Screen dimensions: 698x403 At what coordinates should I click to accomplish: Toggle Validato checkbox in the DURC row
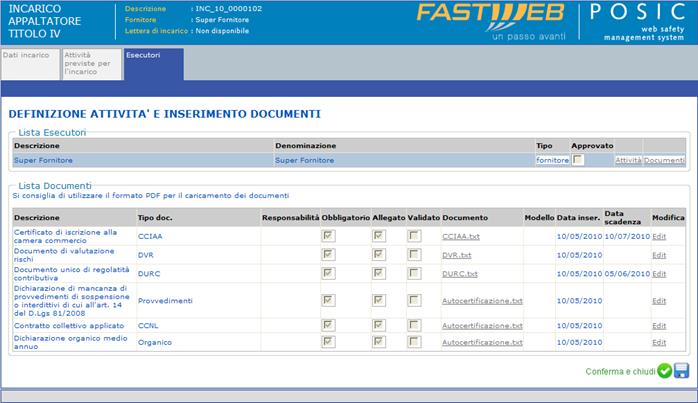414,273
